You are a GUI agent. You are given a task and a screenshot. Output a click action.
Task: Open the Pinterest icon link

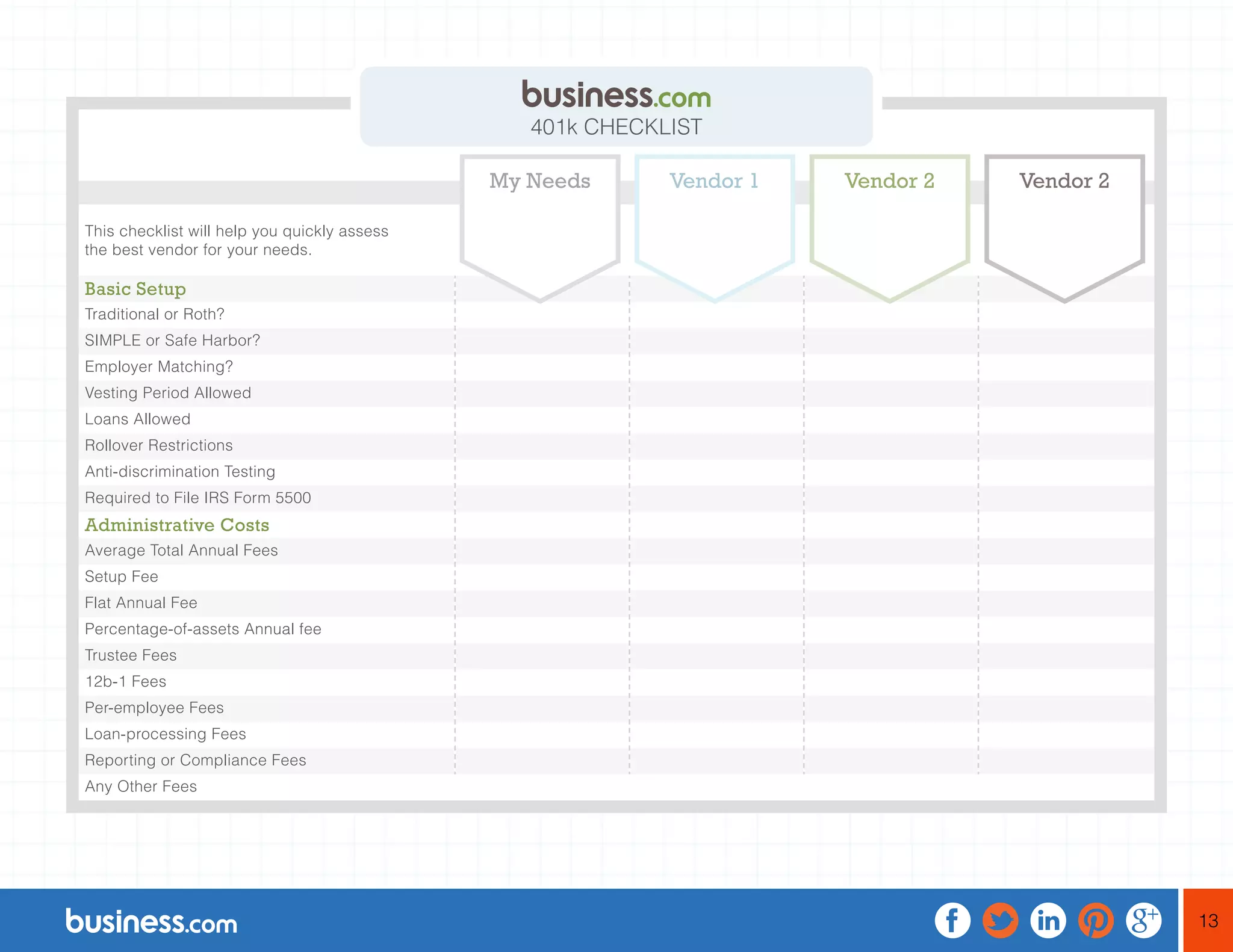(1096, 920)
